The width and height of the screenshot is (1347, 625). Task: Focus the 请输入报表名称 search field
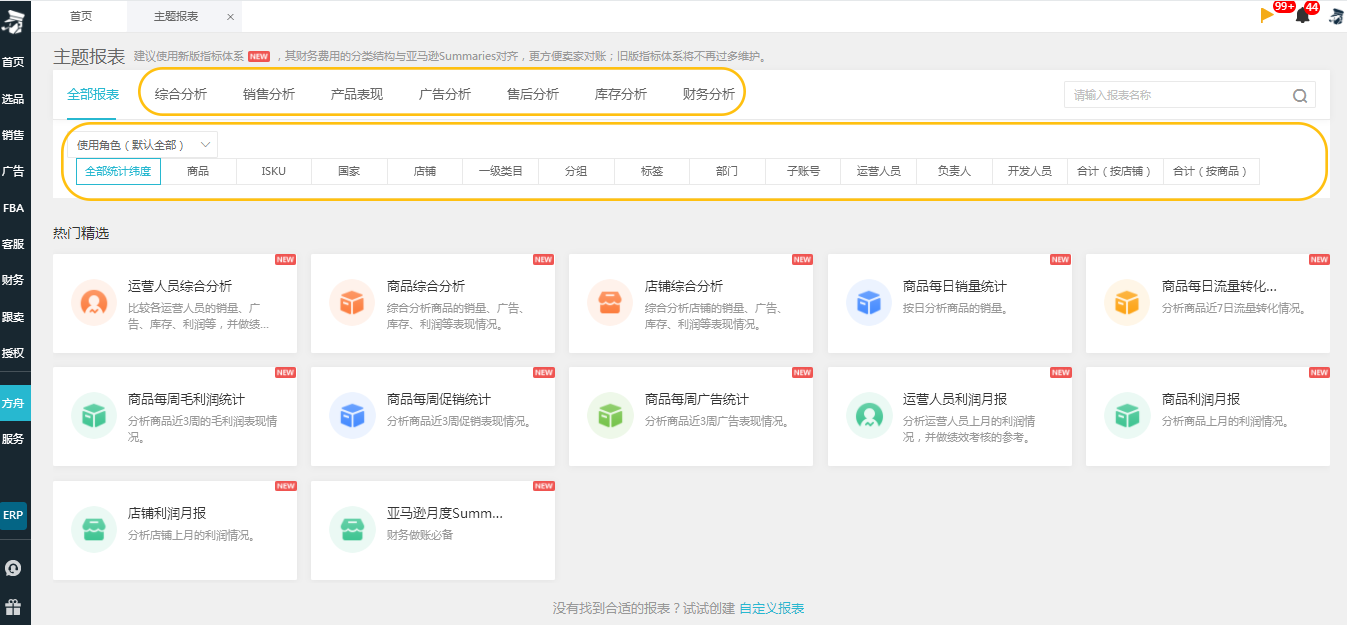click(x=1190, y=95)
